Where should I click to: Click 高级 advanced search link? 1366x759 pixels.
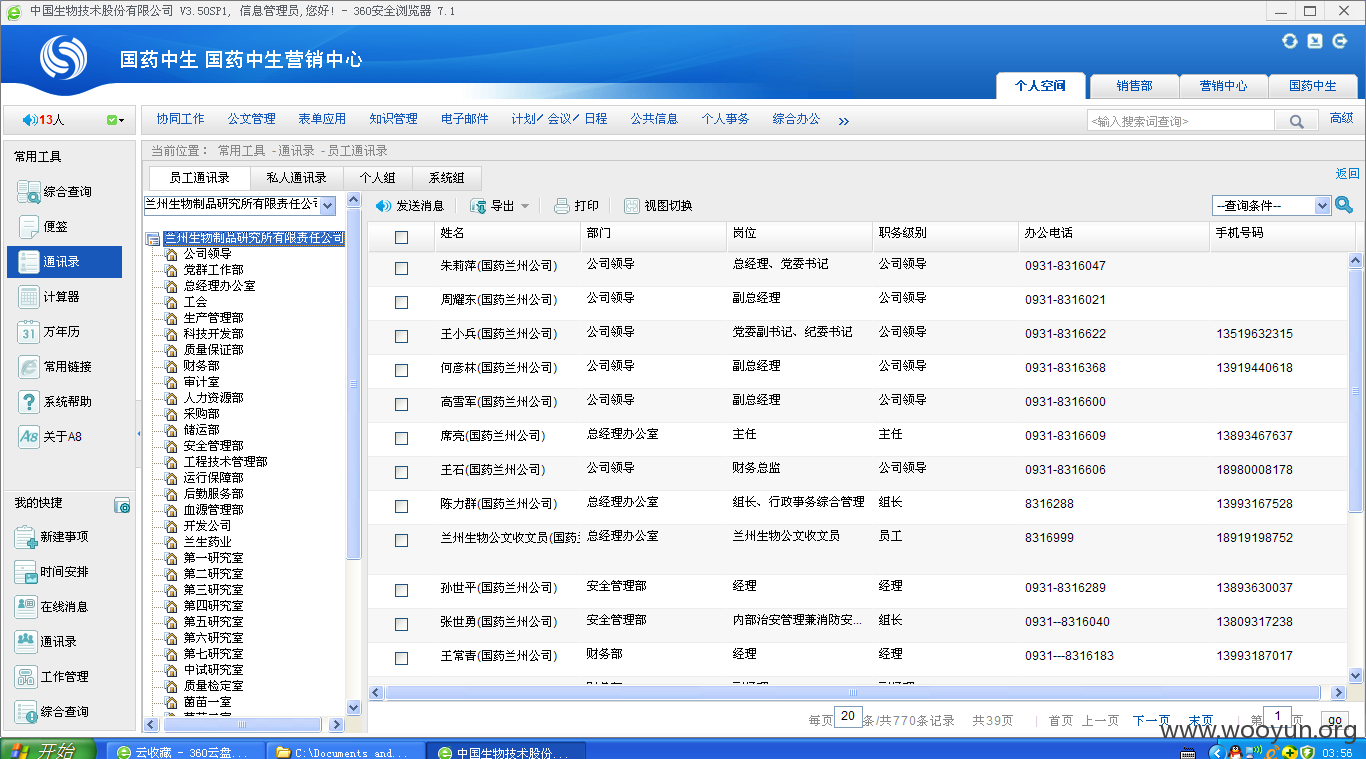[1341, 119]
